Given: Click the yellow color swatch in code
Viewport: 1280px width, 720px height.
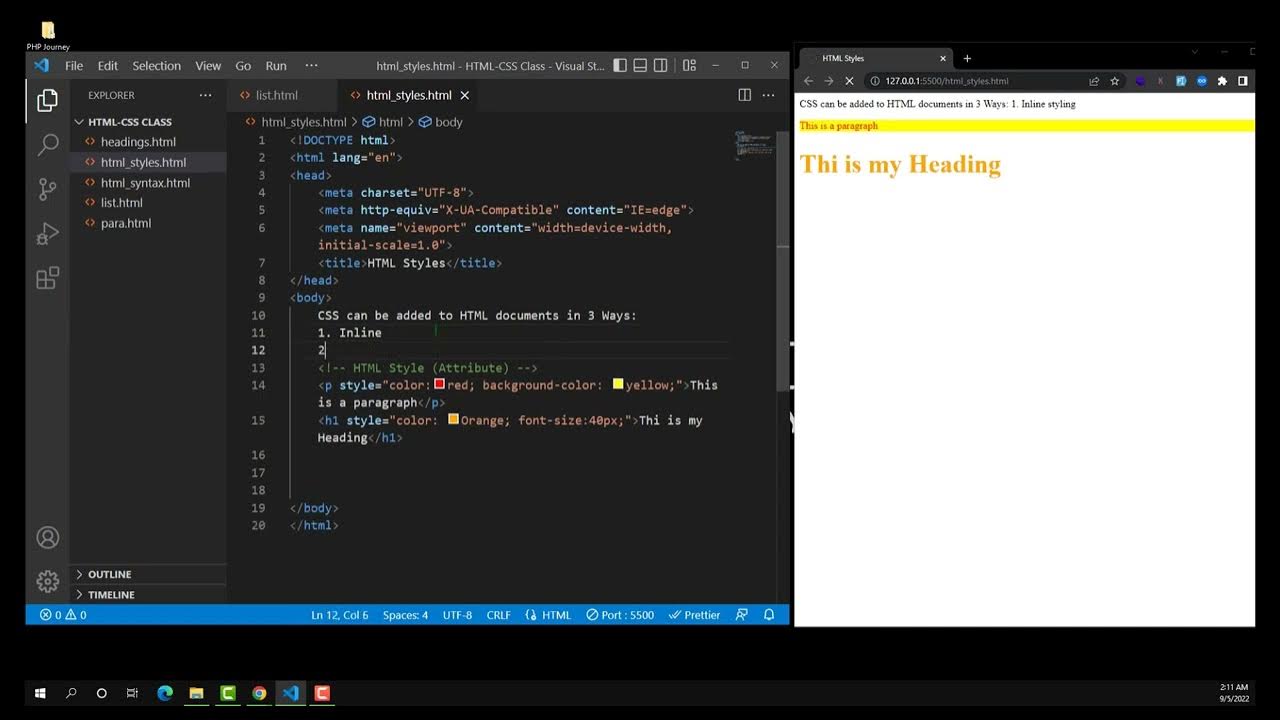Looking at the screenshot, I should [618, 384].
